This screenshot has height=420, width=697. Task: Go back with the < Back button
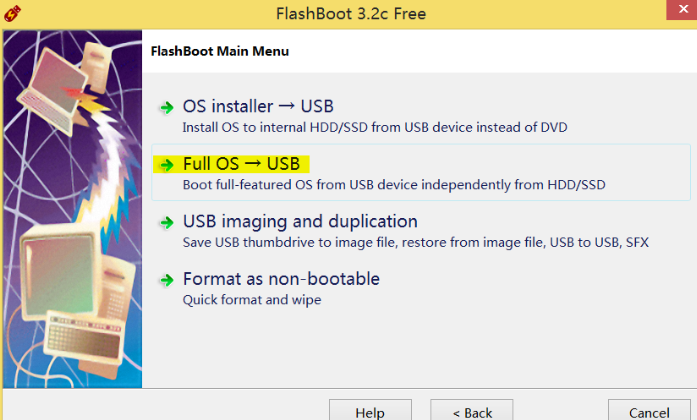click(x=472, y=410)
